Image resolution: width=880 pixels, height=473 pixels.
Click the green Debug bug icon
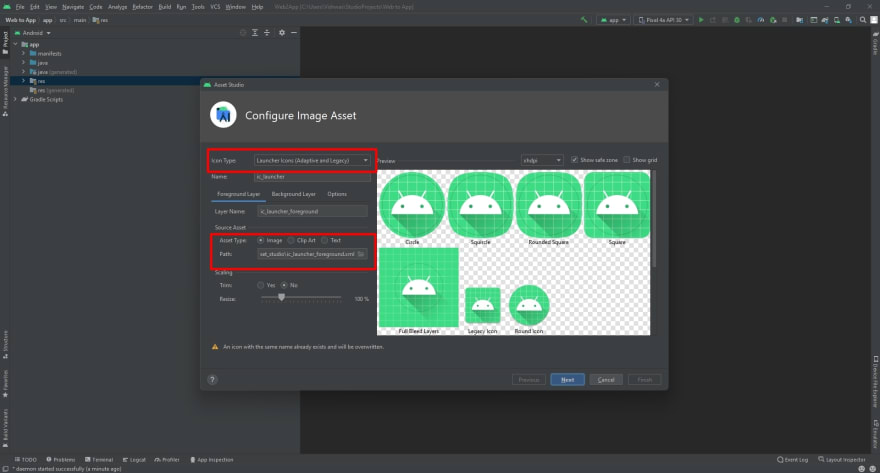(x=737, y=20)
